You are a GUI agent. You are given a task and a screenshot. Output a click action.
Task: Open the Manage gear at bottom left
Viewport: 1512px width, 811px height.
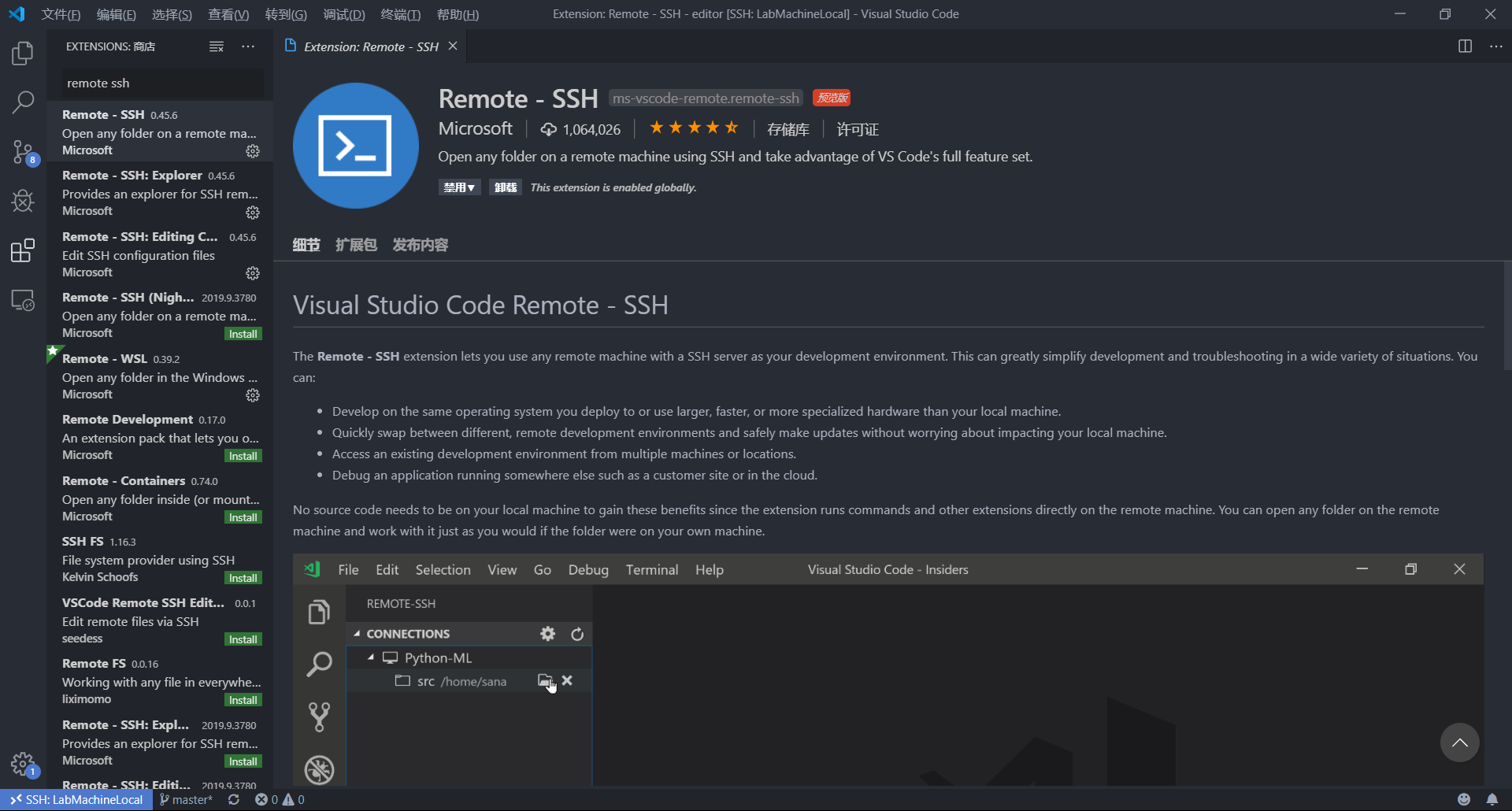[23, 764]
